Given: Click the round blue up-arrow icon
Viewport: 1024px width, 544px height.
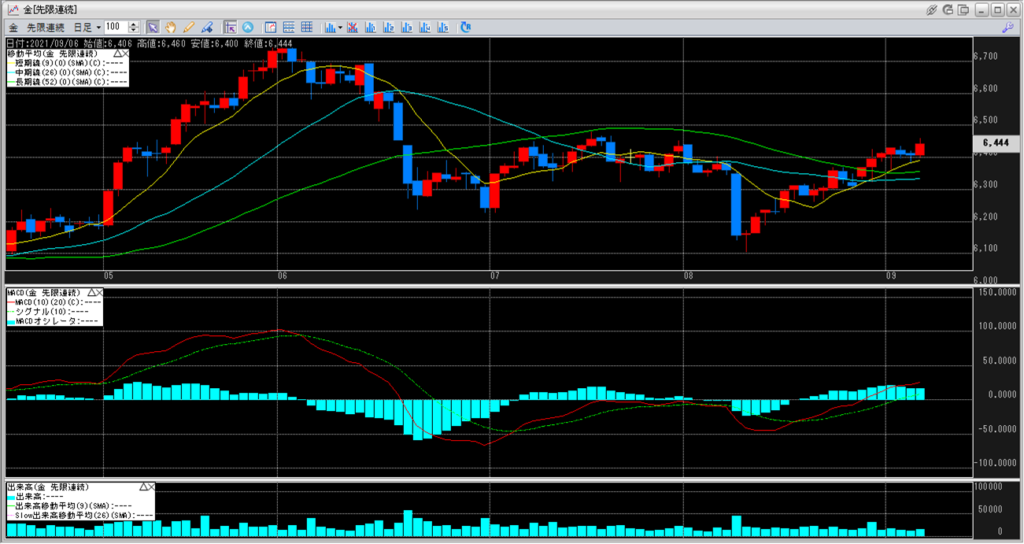Looking at the screenshot, I should (248, 27).
